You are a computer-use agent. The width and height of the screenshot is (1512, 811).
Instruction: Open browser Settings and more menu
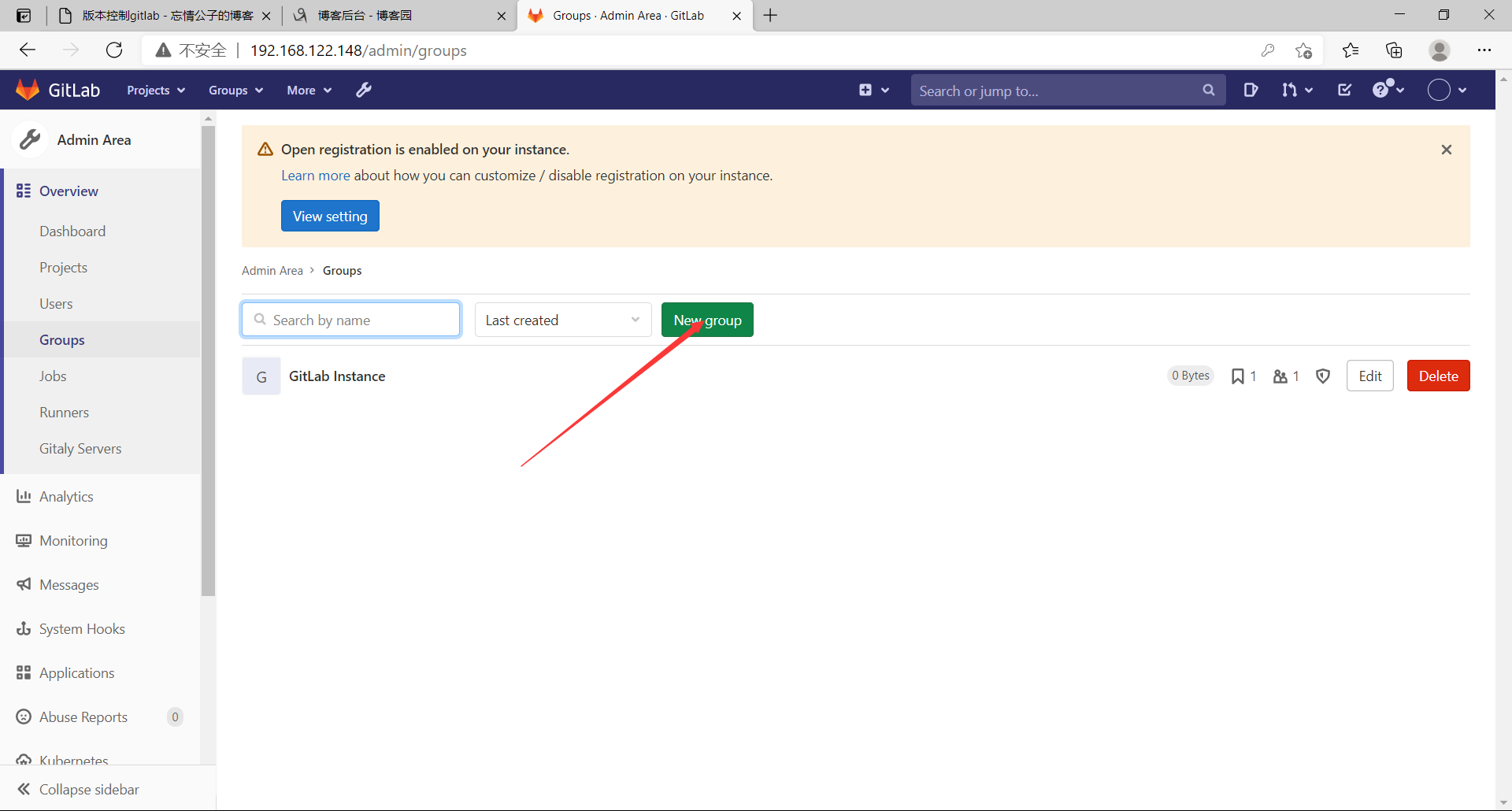1484,50
